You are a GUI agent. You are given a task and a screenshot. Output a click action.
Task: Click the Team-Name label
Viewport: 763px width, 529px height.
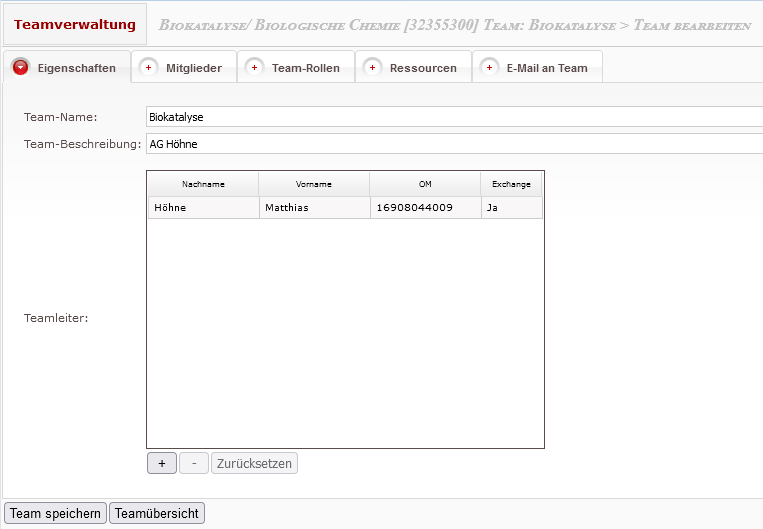pos(60,117)
